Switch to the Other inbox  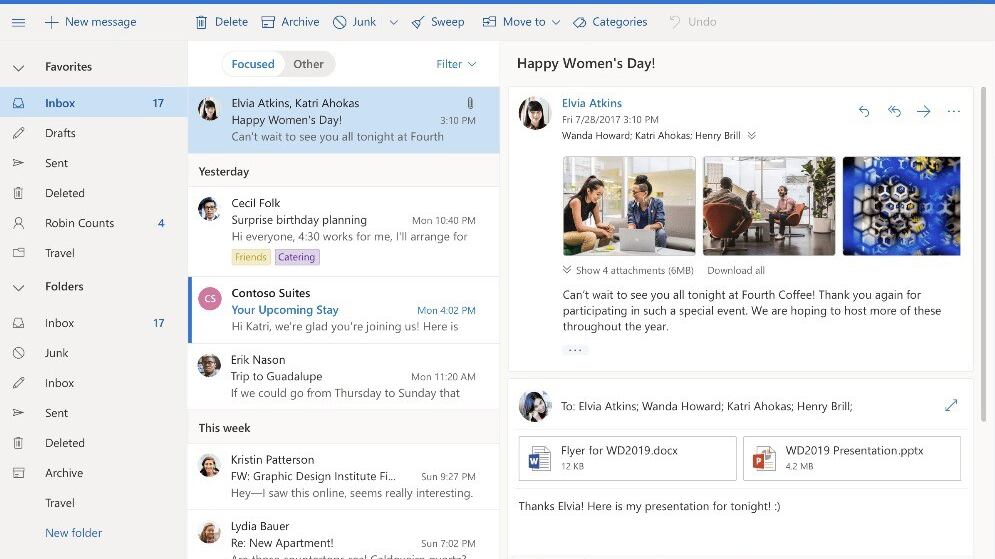[308, 64]
